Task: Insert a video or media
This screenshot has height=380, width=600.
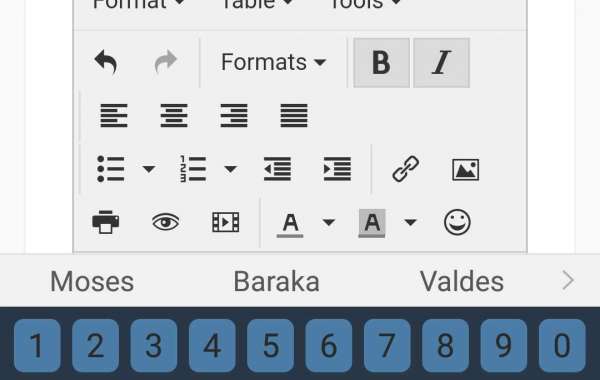Action: (226, 222)
